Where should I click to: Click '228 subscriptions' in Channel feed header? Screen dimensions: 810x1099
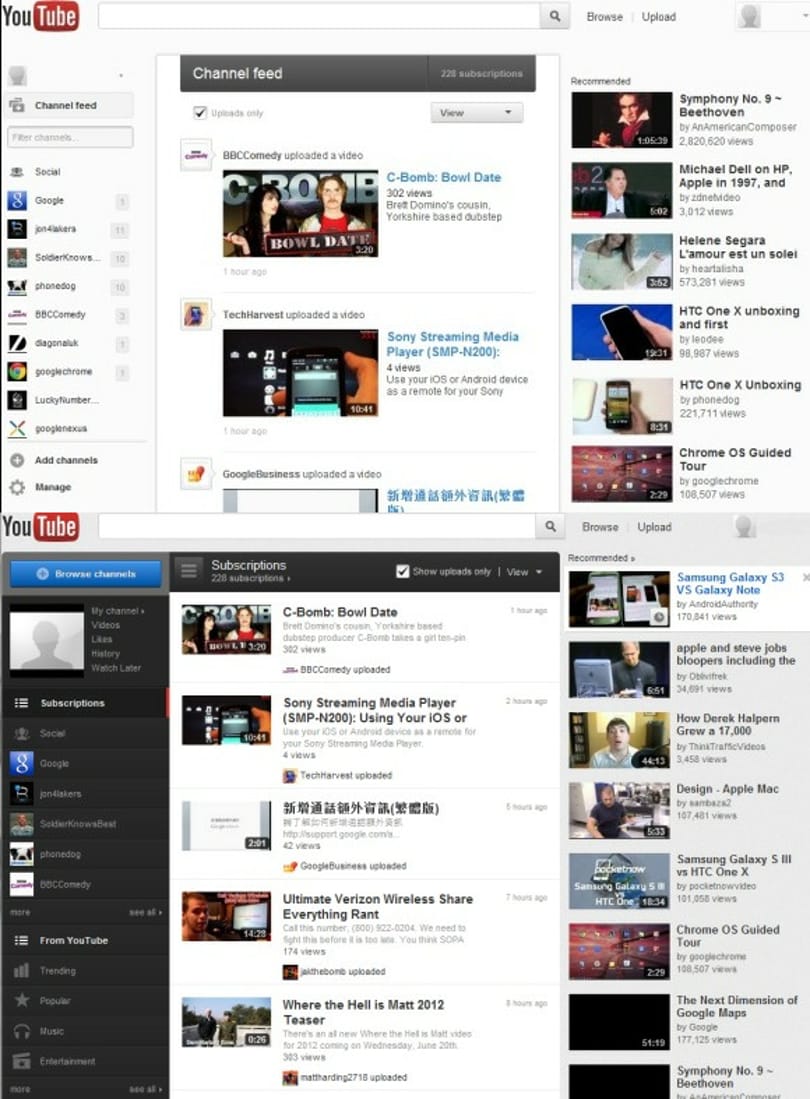click(481, 74)
